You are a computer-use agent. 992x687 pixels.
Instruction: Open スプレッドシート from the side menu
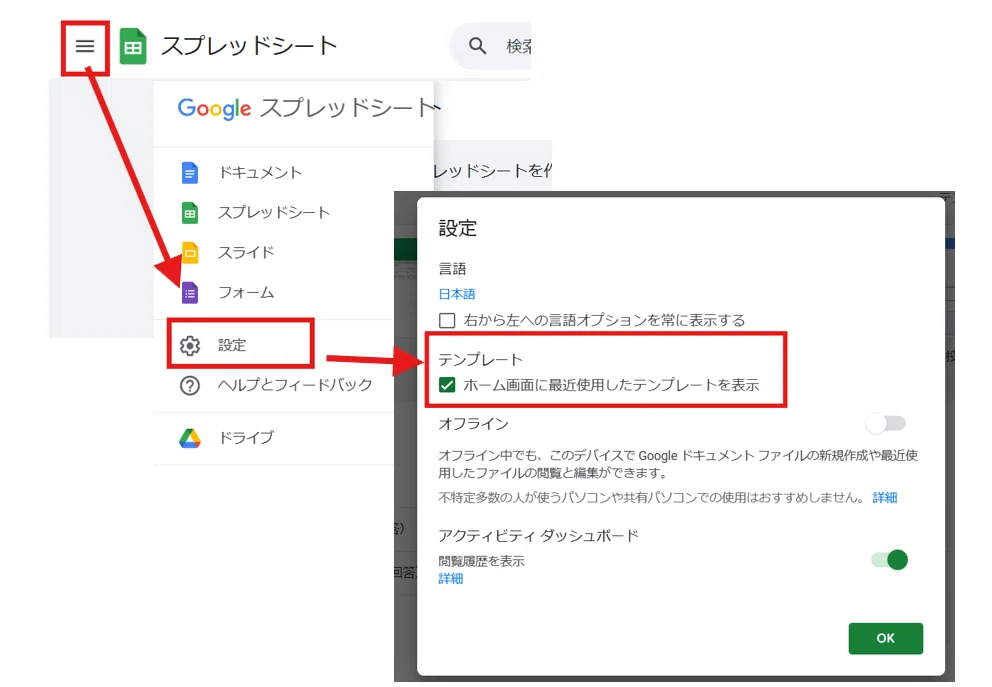[274, 213]
